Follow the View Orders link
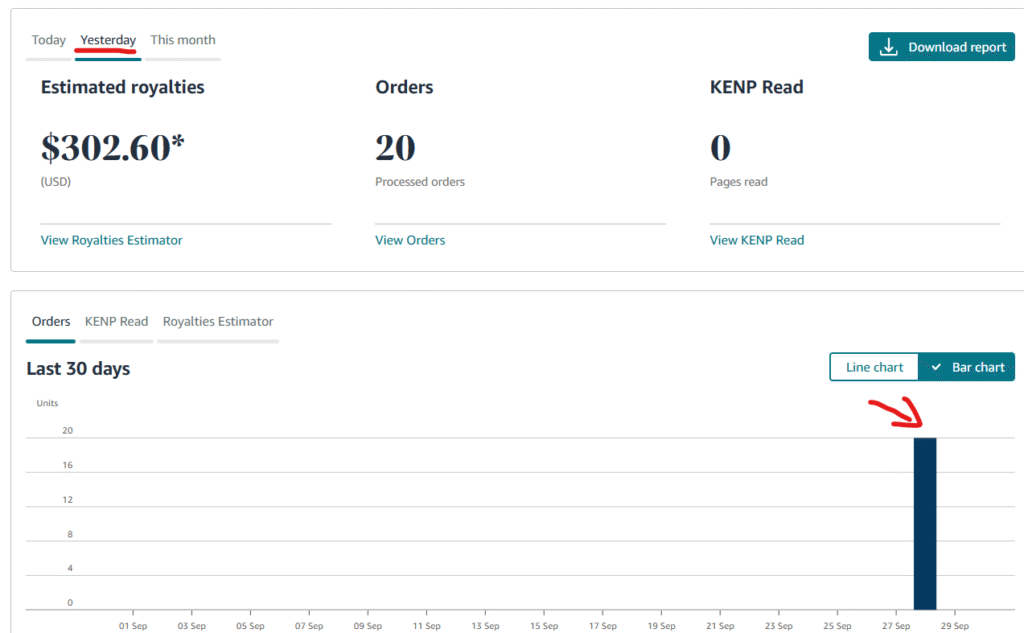 point(410,240)
